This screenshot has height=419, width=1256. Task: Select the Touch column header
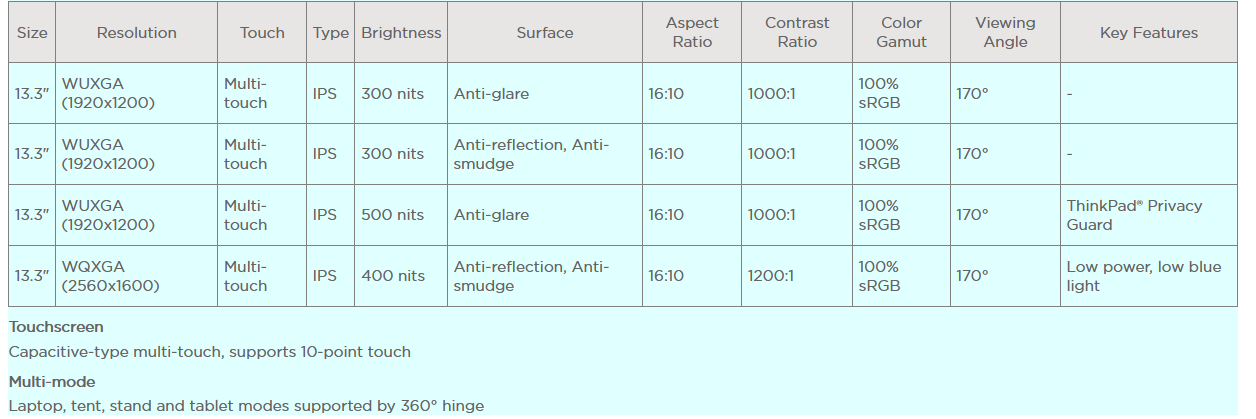(261, 33)
